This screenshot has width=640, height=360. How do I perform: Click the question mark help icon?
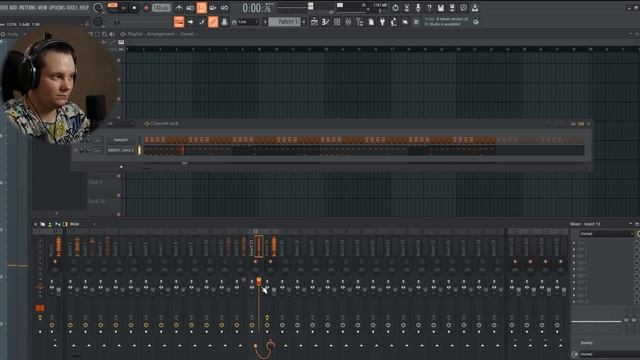429,8
